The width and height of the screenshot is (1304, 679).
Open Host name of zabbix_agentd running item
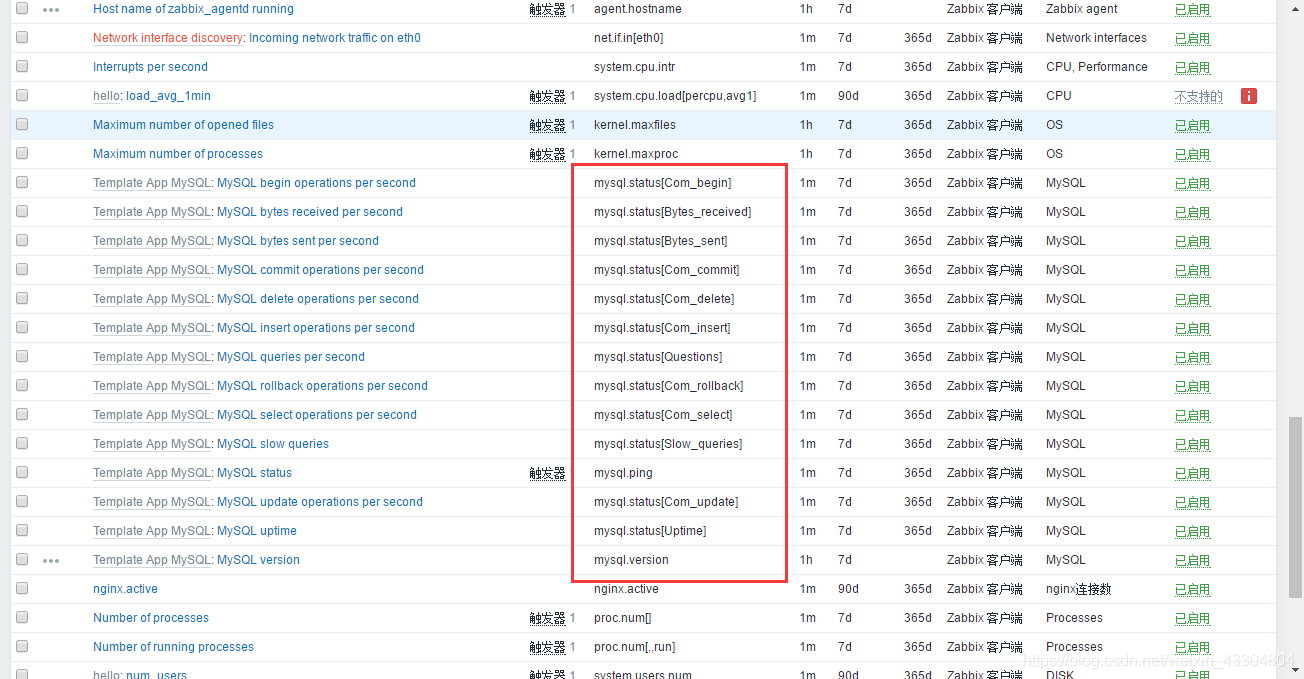193,9
